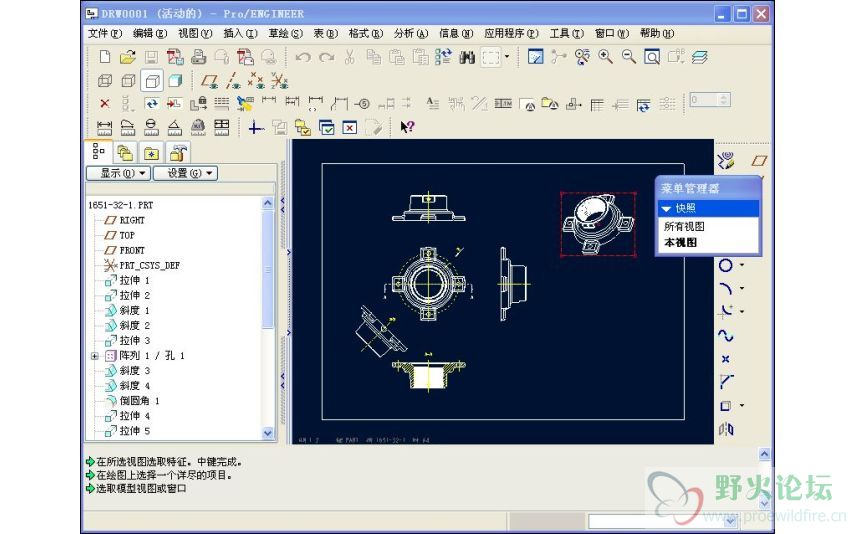Toggle hidden line display mode
Image resolution: width=856 pixels, height=534 pixels.
[128, 81]
